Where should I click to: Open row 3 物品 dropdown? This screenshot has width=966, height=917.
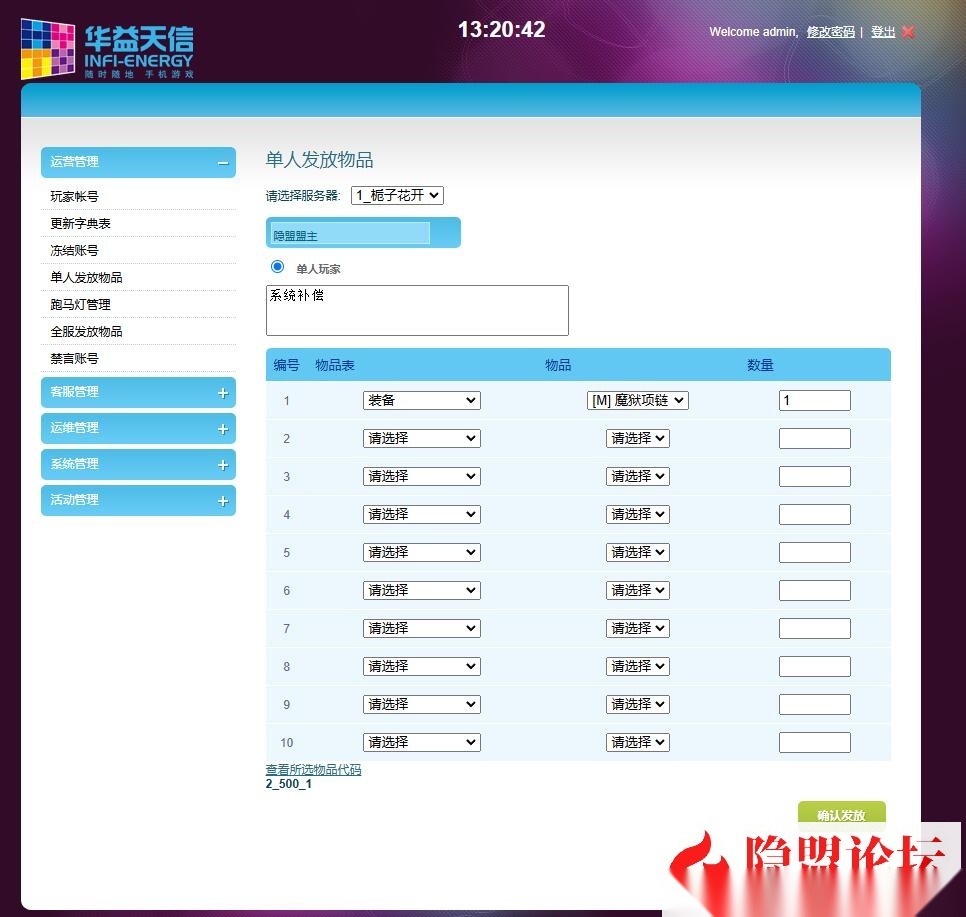coord(638,476)
